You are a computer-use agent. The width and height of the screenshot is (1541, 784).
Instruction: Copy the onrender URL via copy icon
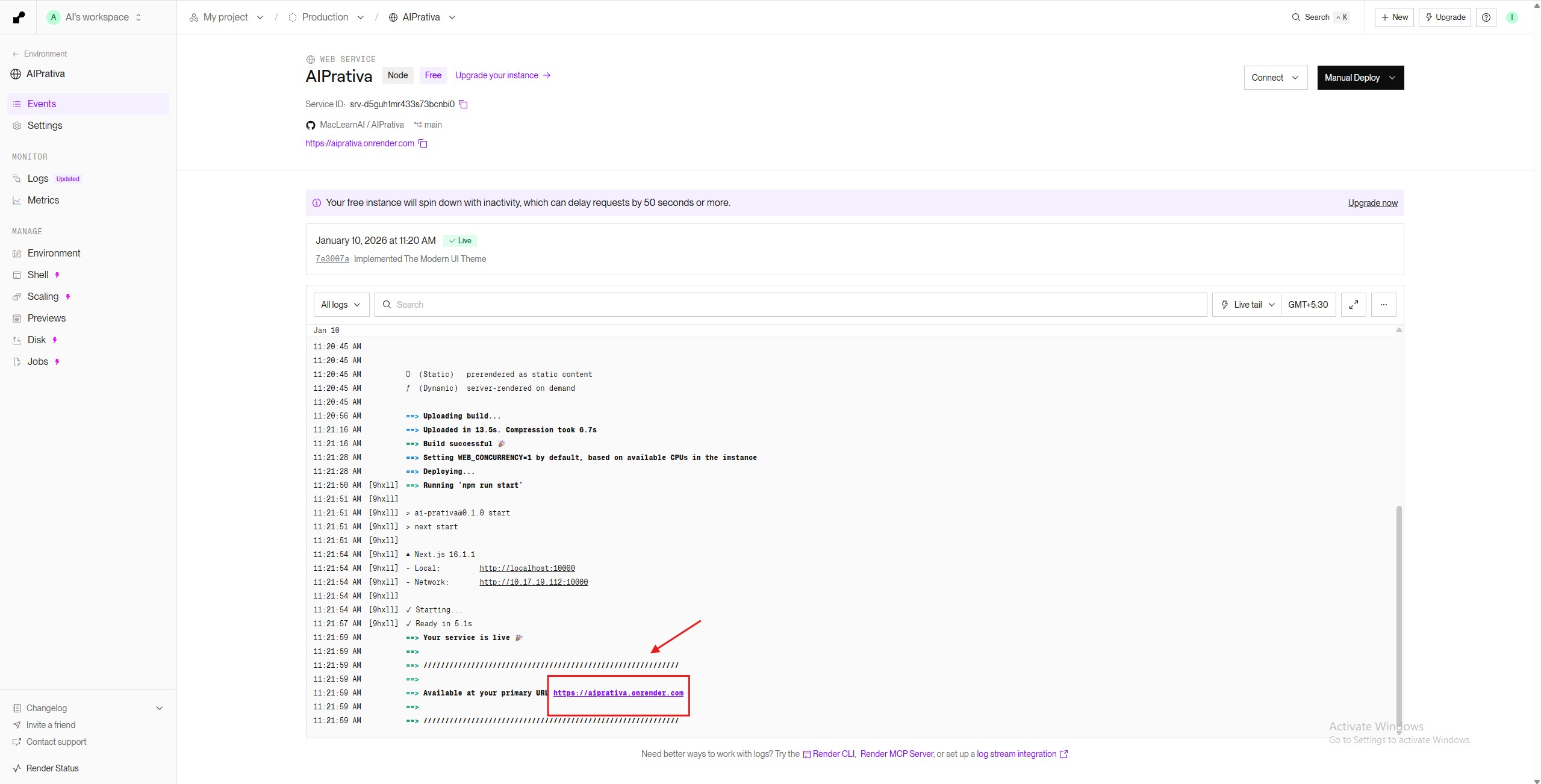pyautogui.click(x=423, y=143)
